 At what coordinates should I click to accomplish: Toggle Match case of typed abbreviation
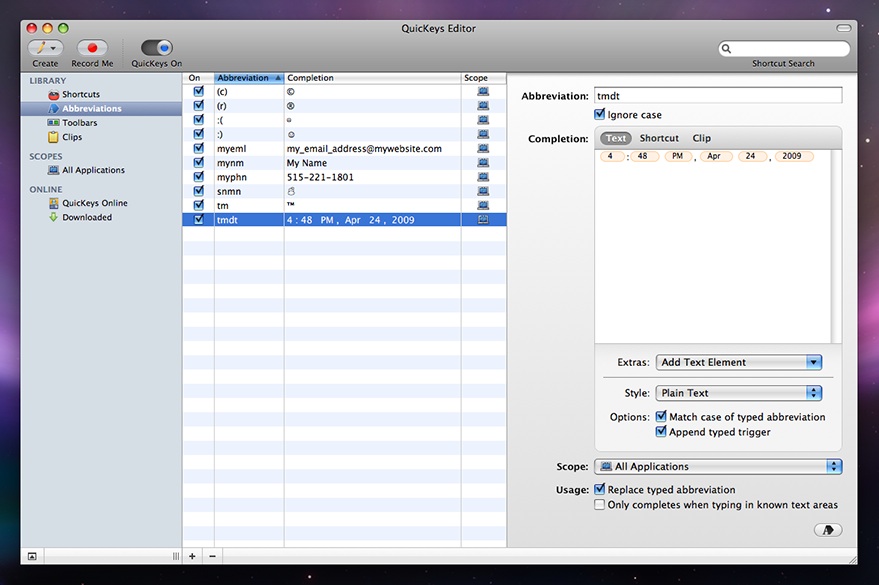click(661, 416)
